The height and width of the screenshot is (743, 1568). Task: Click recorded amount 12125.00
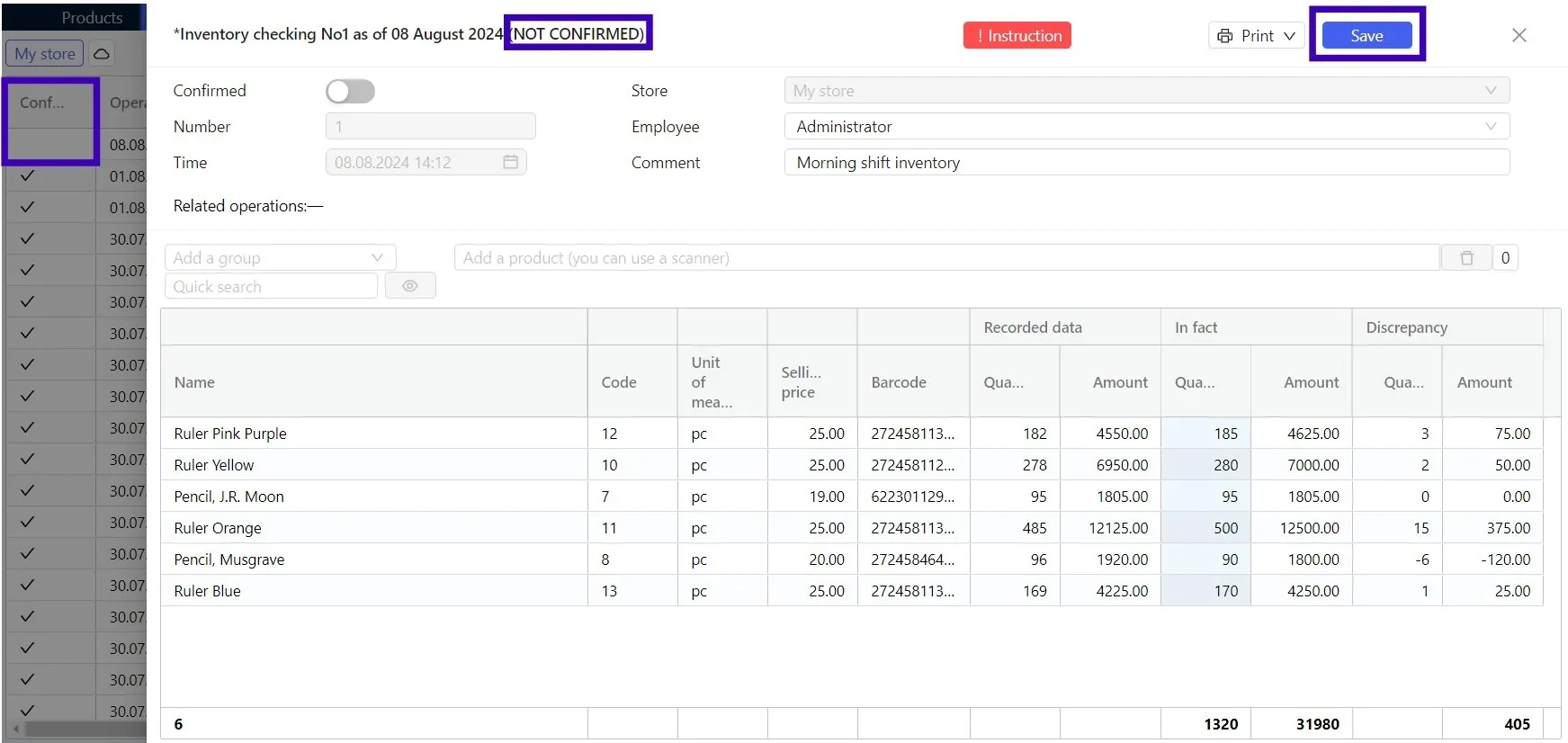[x=1110, y=528]
